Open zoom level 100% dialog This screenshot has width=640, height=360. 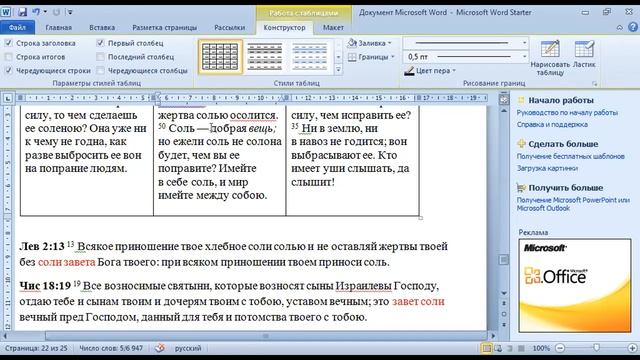click(x=541, y=348)
